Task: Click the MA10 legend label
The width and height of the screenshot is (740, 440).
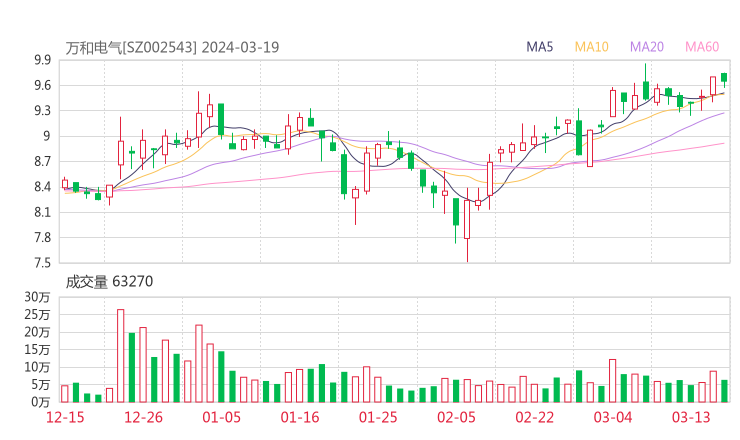Action: point(591,47)
